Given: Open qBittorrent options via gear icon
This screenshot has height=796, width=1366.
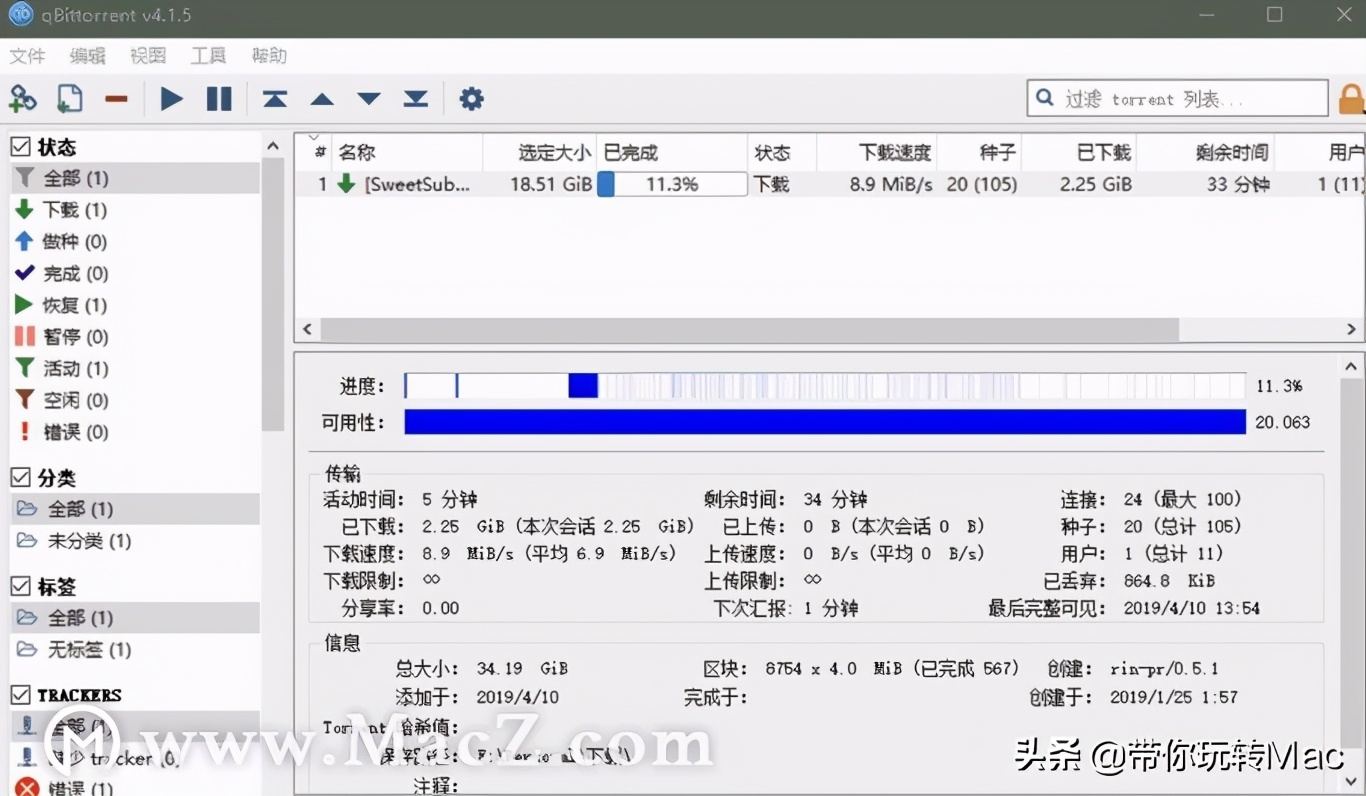Looking at the screenshot, I should [x=470, y=98].
